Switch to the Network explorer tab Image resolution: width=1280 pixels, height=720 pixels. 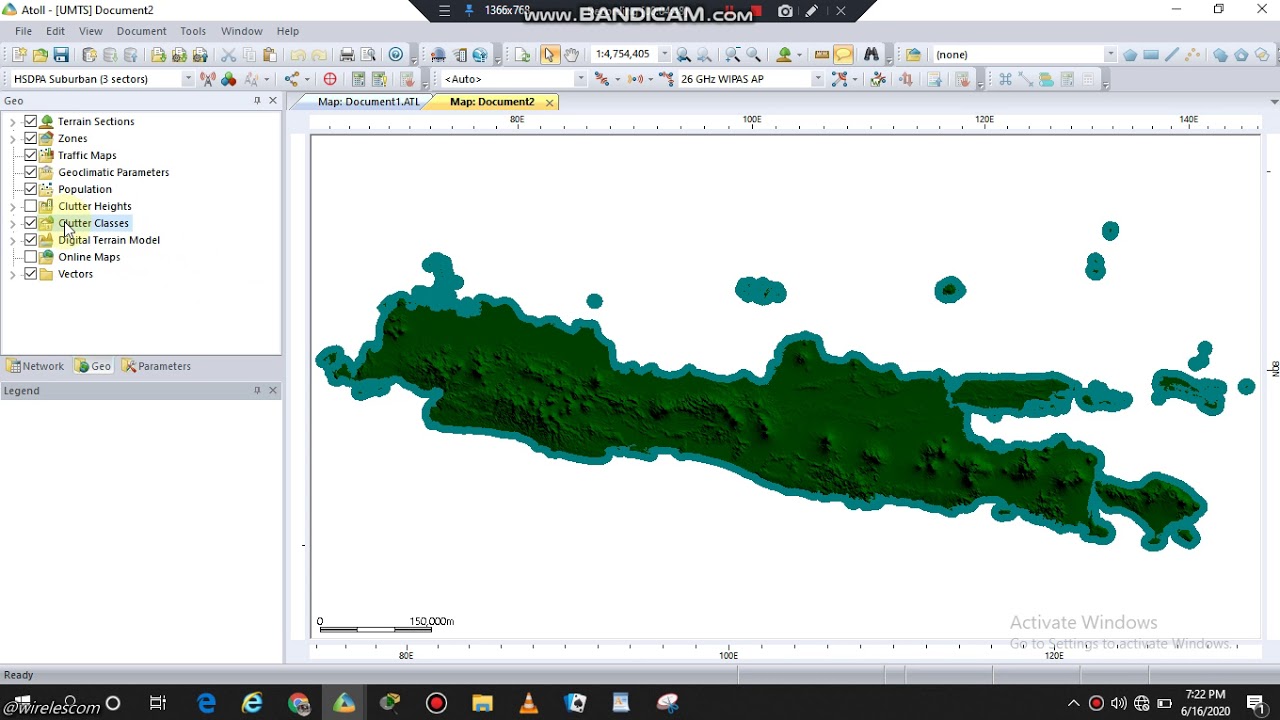[x=35, y=366]
